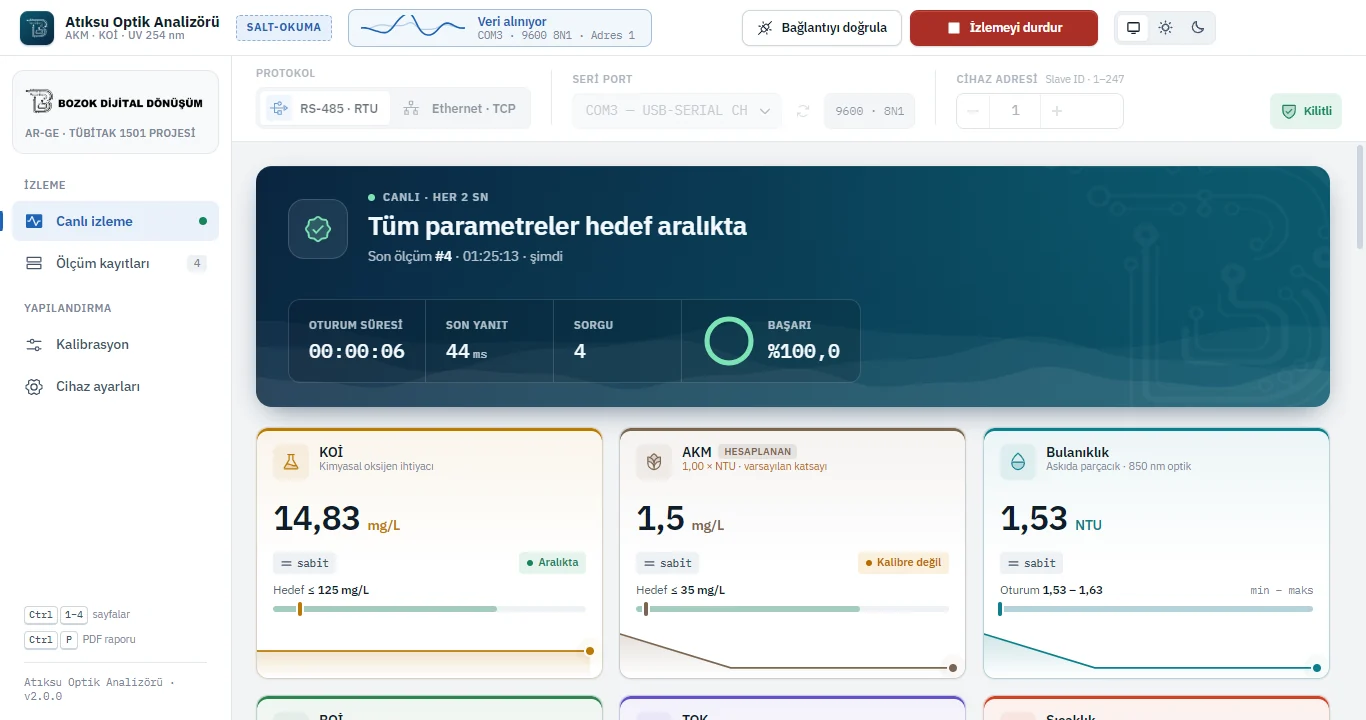Enable light theme with the sun icon
1366x720 pixels.
pyautogui.click(x=1166, y=28)
